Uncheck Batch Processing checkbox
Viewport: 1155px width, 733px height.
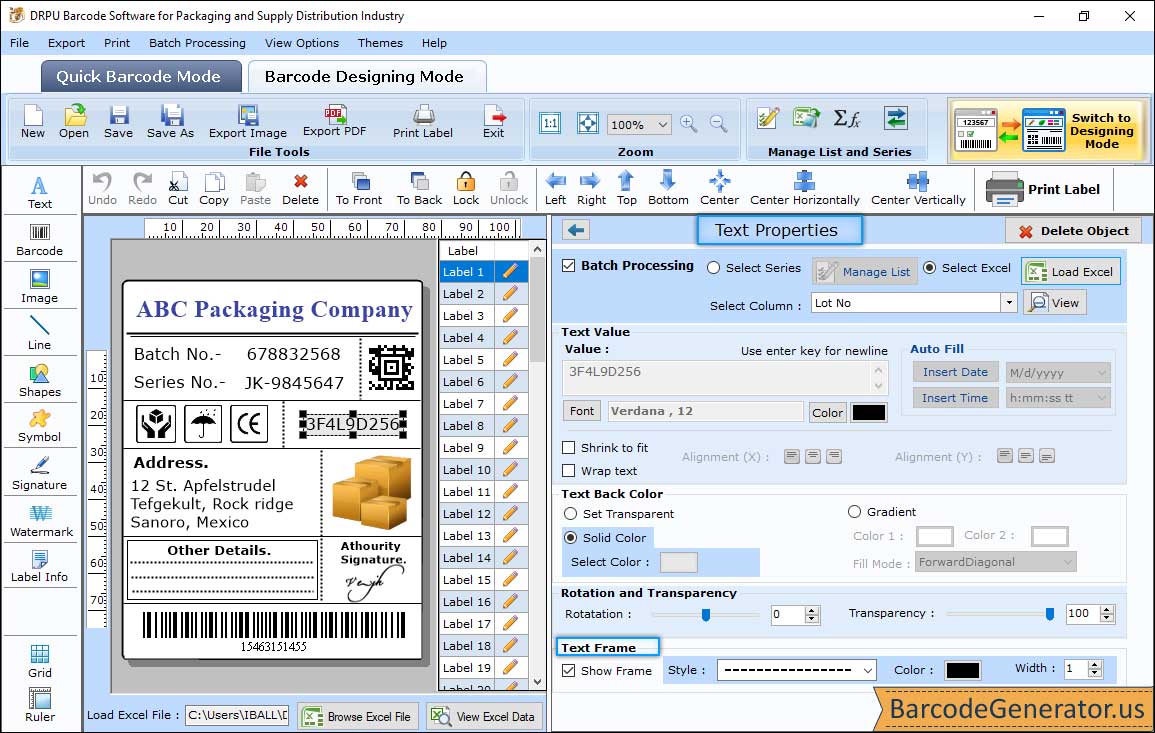coord(569,265)
